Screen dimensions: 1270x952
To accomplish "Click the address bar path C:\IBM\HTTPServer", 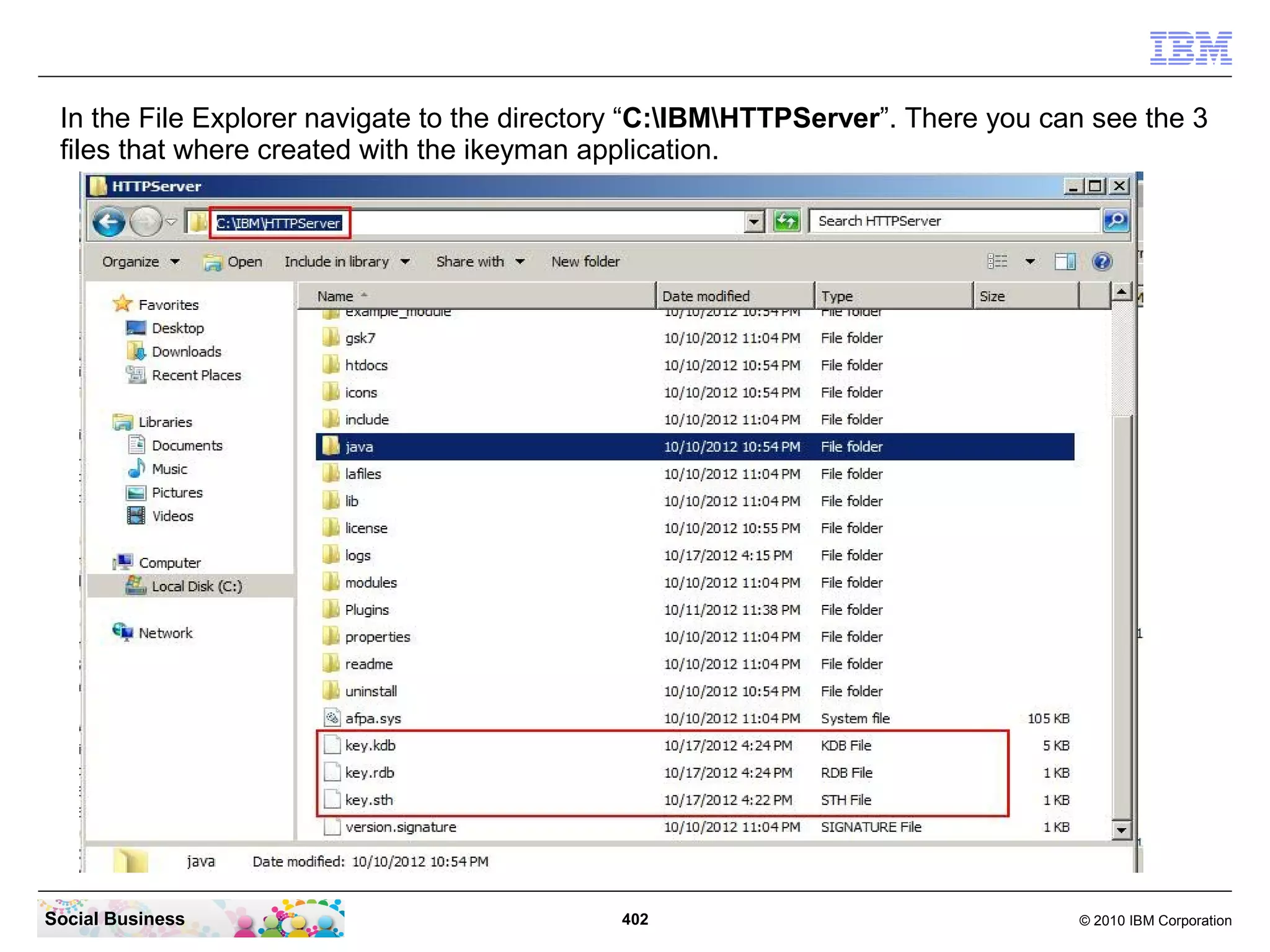I will (278, 223).
